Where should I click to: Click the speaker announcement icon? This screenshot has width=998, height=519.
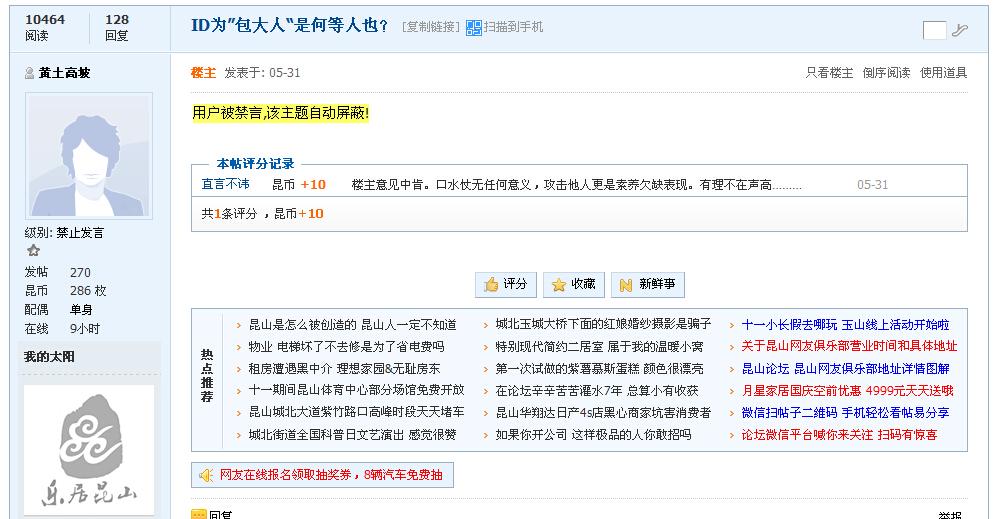tap(206, 475)
